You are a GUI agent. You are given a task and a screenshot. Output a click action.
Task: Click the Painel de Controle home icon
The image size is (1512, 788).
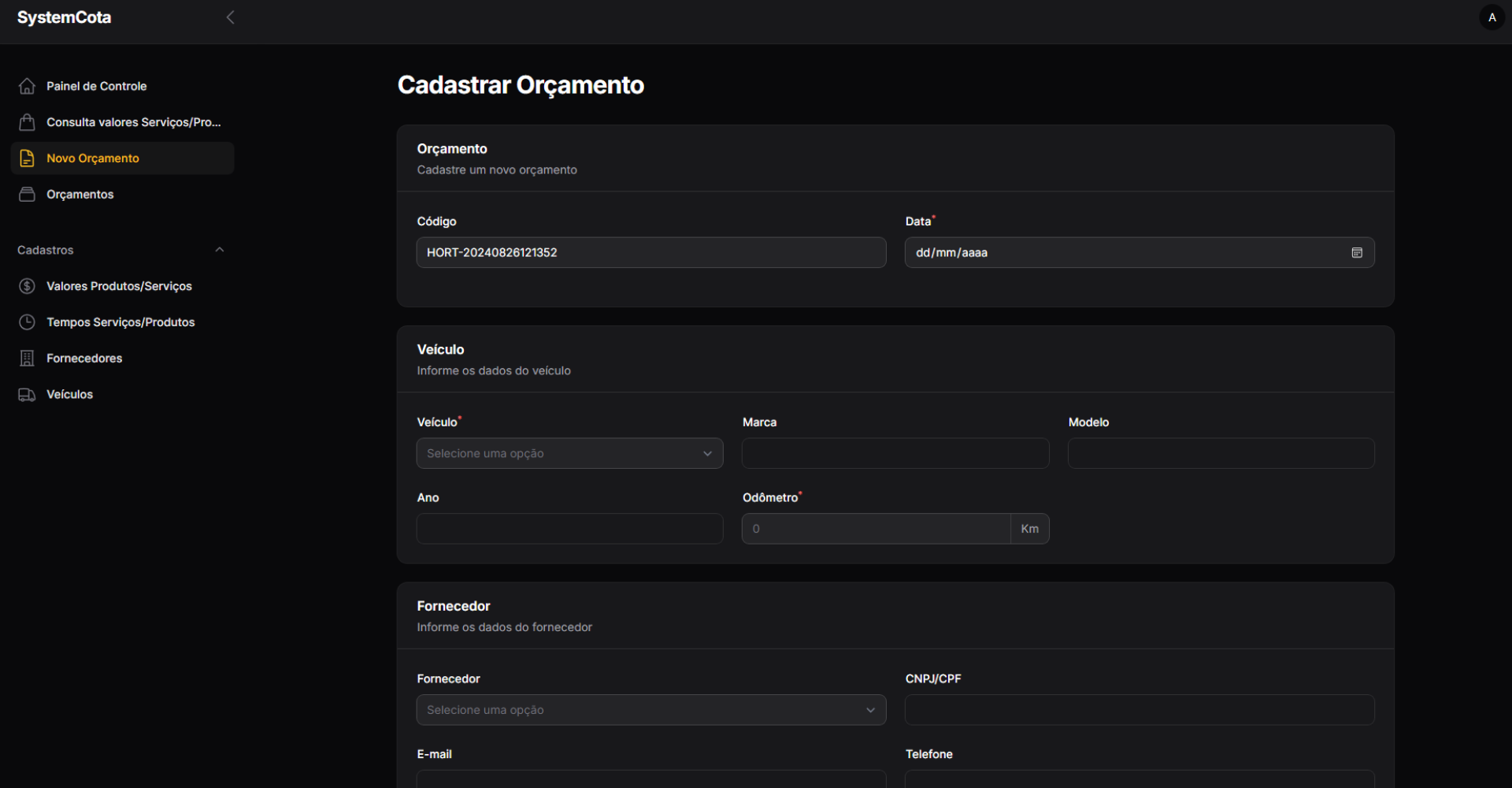[27, 86]
